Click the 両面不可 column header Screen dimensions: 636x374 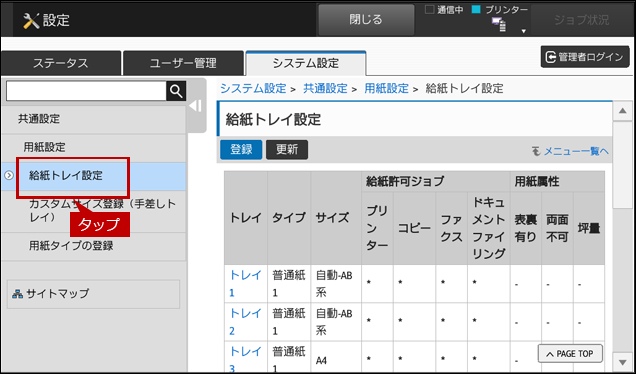point(557,228)
